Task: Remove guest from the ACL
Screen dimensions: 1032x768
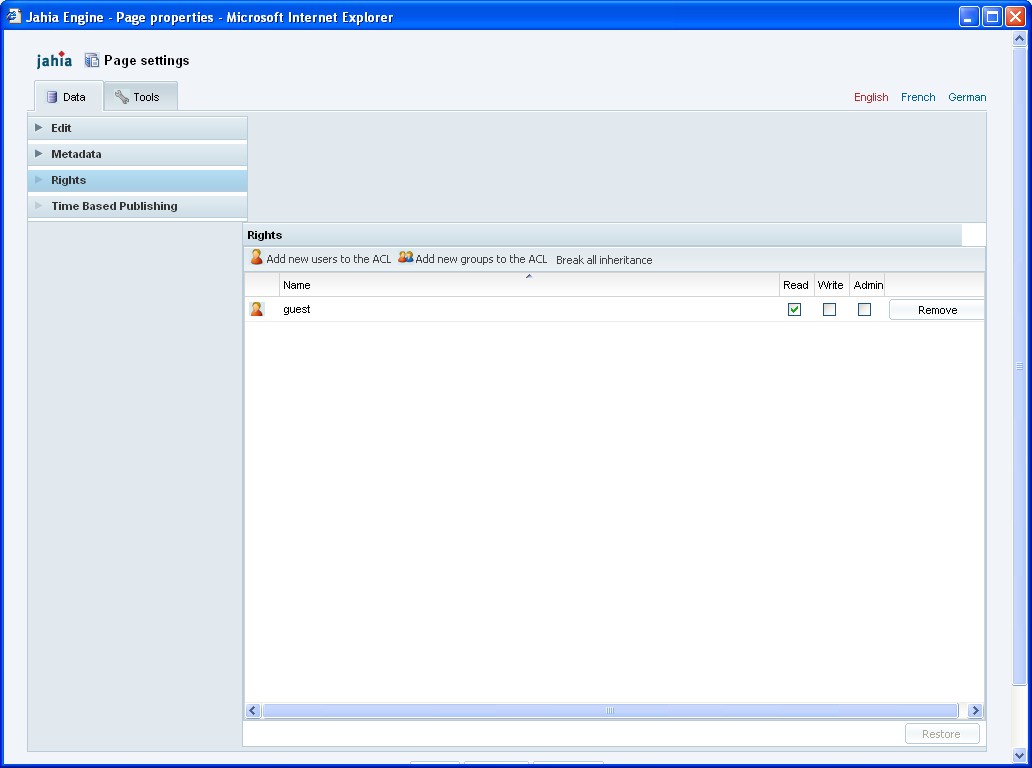Action: point(937,310)
